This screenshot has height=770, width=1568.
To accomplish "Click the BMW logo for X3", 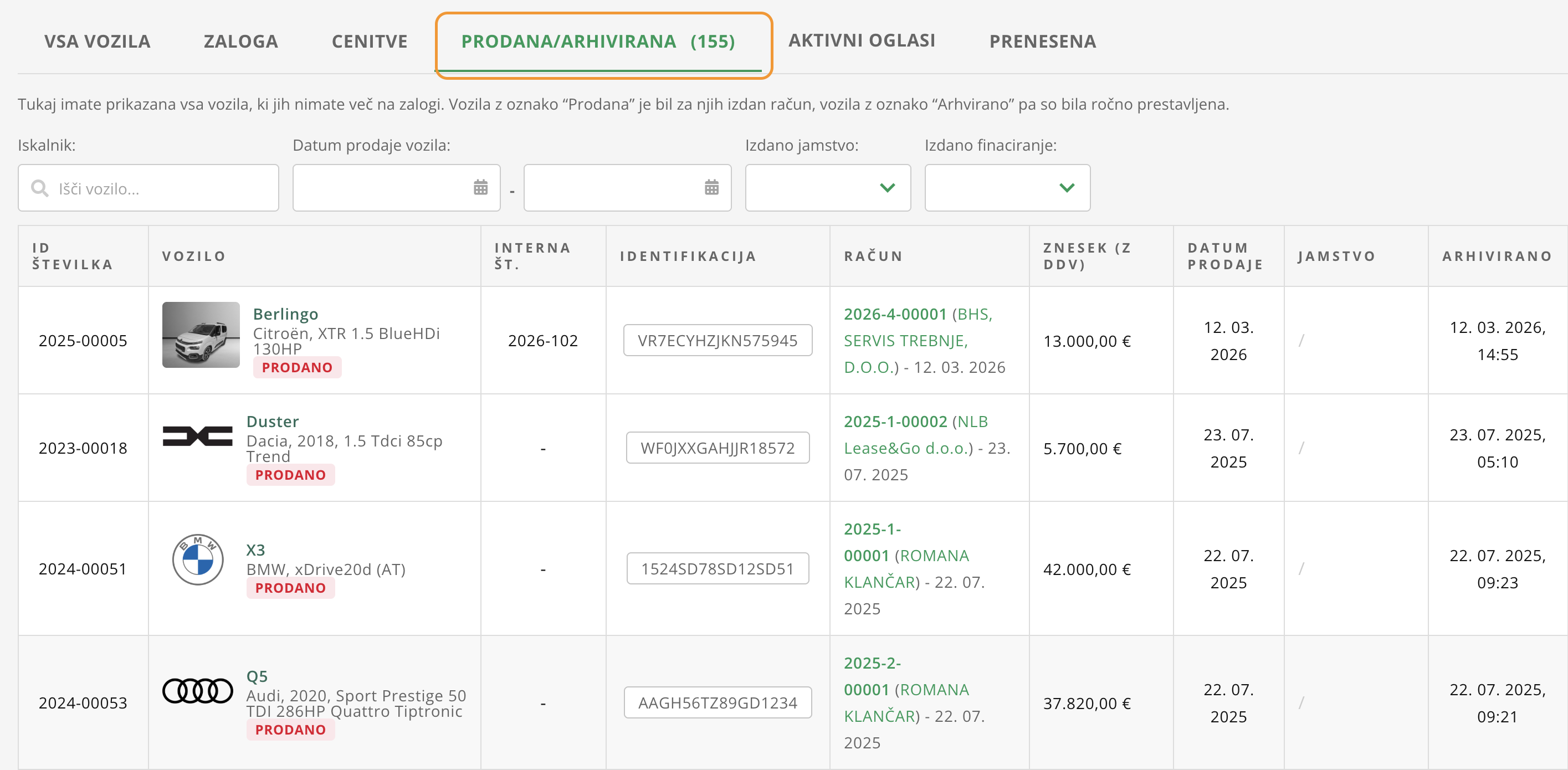I will 197,559.
